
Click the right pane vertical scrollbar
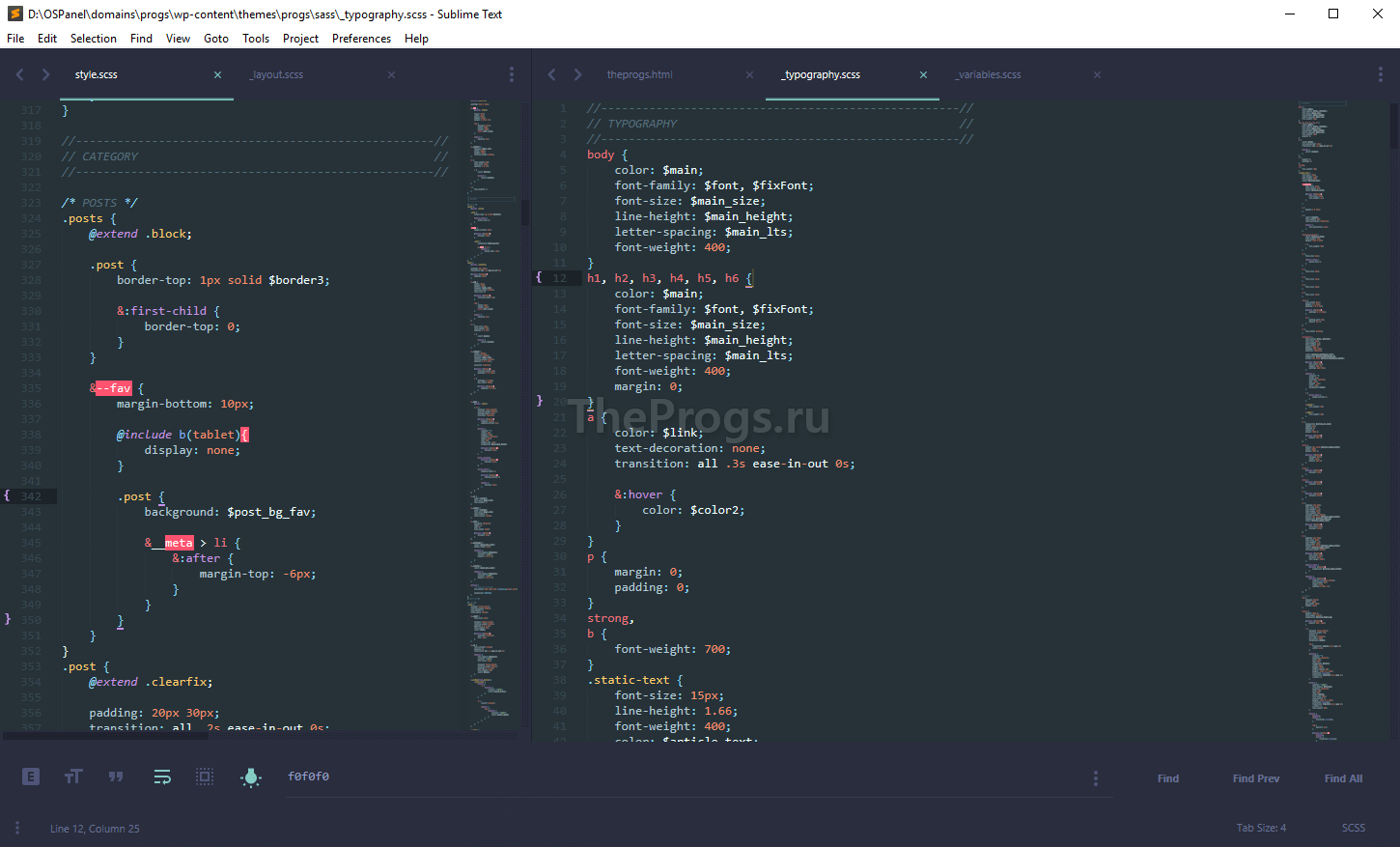click(1395, 420)
